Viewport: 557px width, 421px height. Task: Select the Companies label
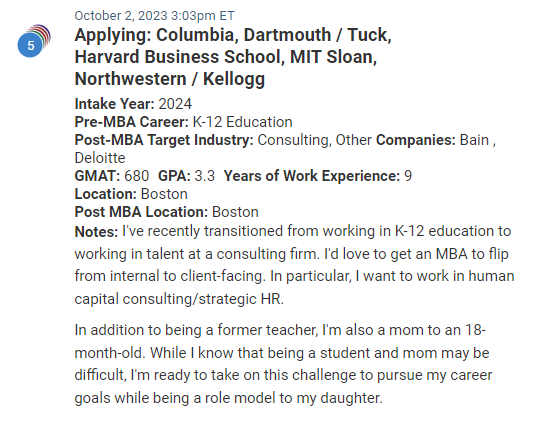point(416,140)
